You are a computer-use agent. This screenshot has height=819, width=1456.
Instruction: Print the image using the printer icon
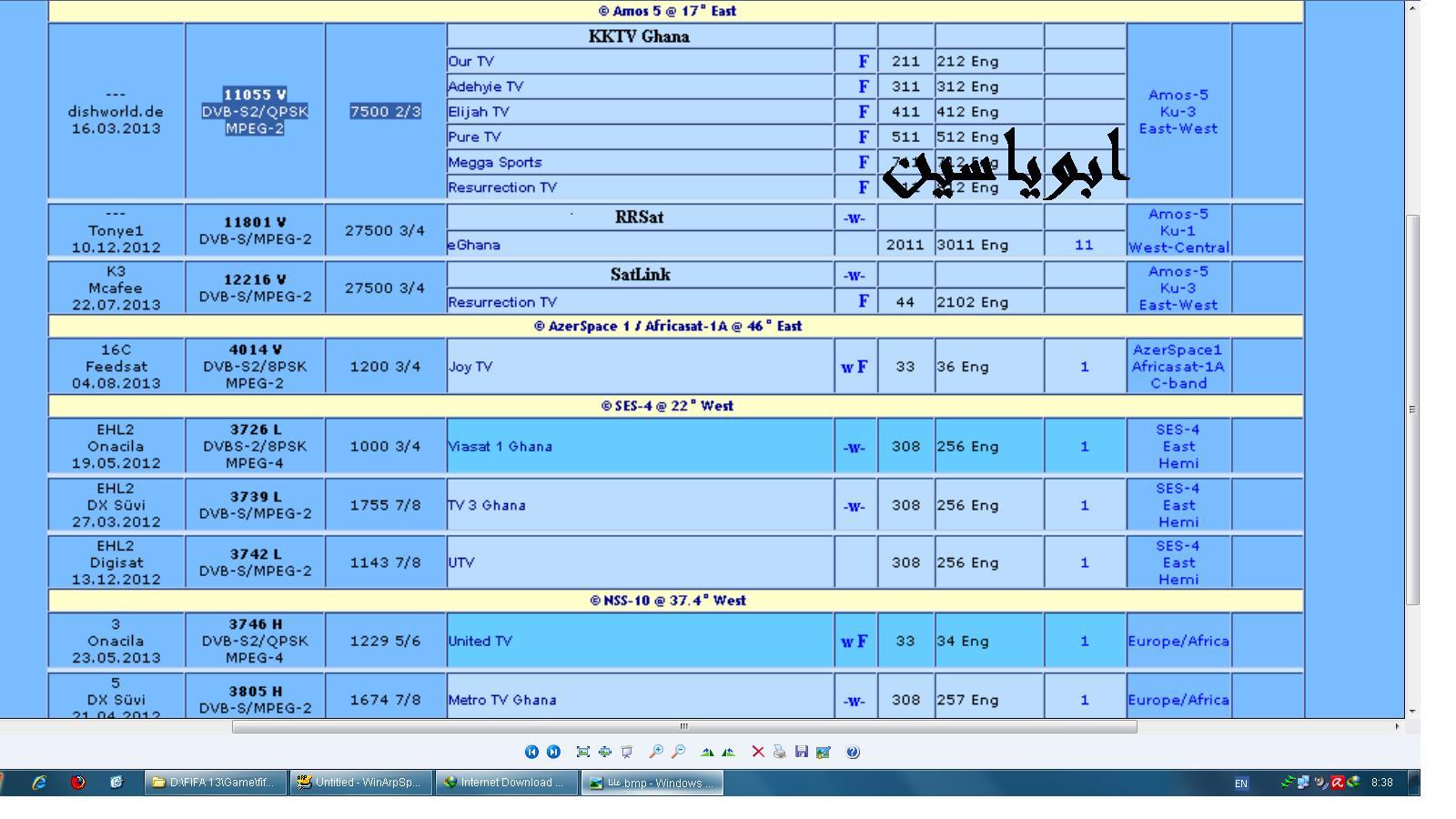click(779, 752)
